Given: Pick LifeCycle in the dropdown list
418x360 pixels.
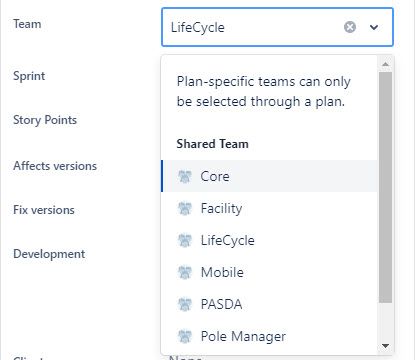Looking at the screenshot, I should coord(269,240).
